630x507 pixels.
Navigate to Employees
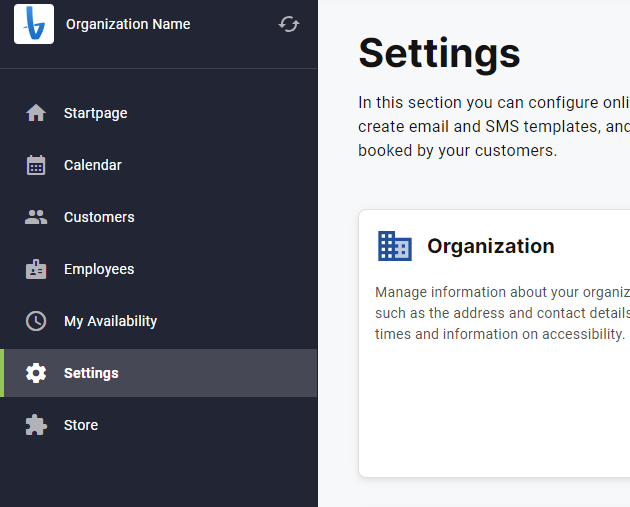click(x=159, y=269)
